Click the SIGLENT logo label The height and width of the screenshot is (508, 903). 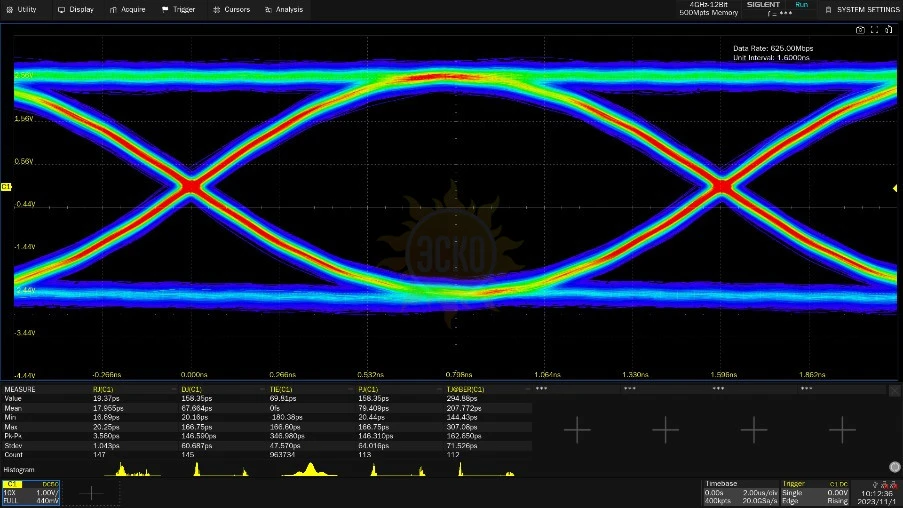pyautogui.click(x=763, y=5)
